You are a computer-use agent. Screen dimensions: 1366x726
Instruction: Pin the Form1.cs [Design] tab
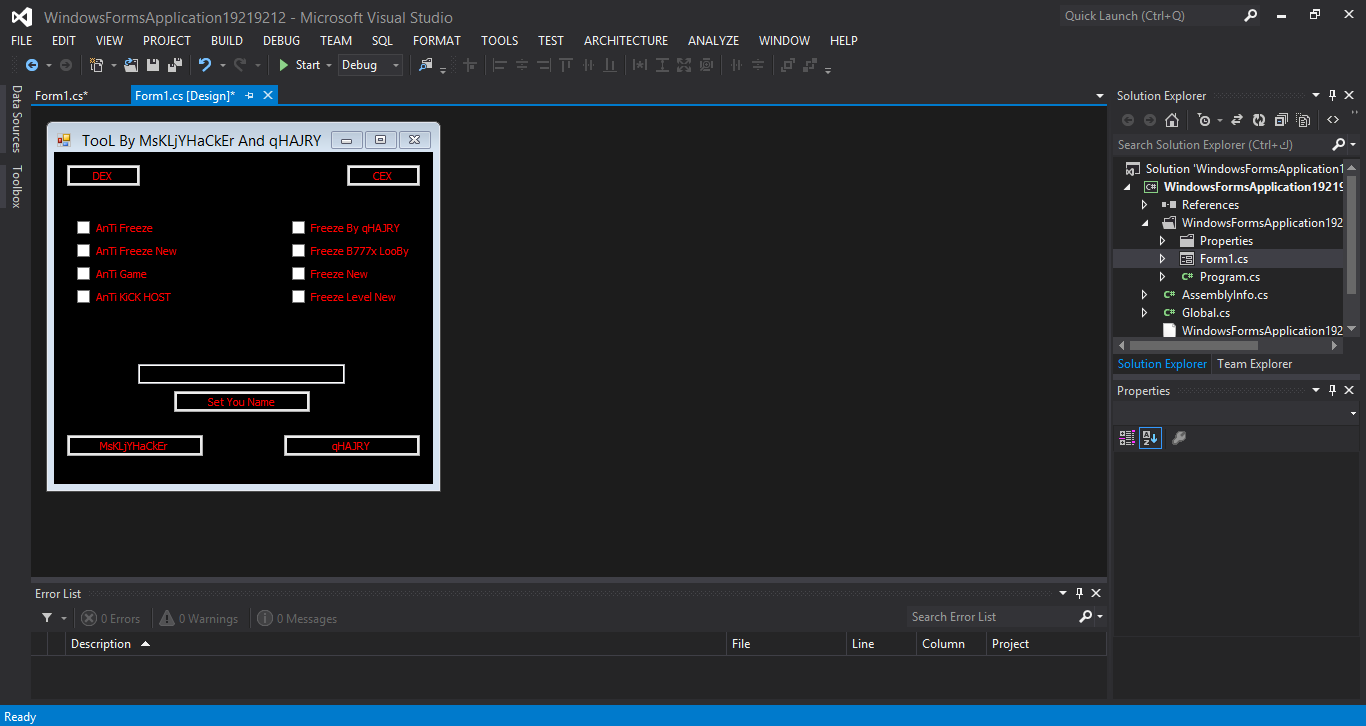250,95
